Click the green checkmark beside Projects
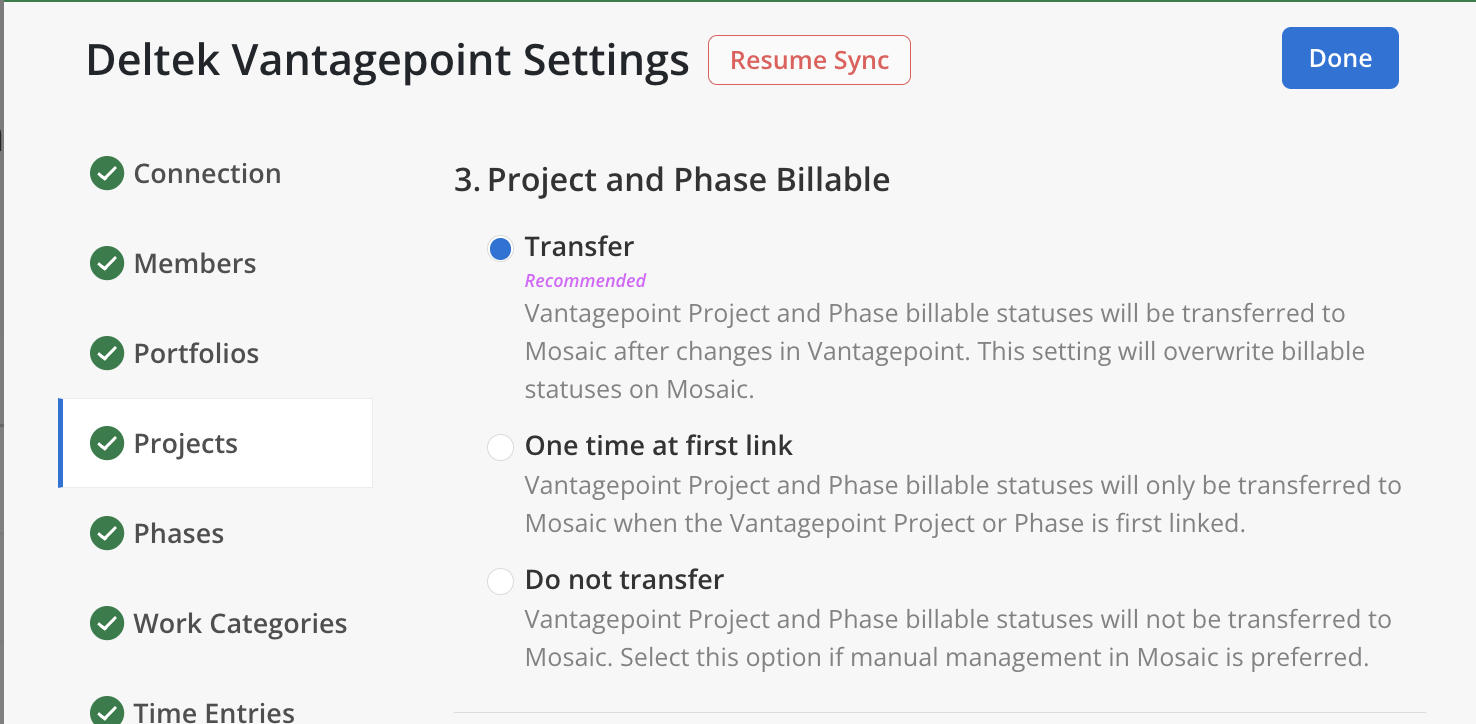The width and height of the screenshot is (1476, 724). (x=107, y=444)
